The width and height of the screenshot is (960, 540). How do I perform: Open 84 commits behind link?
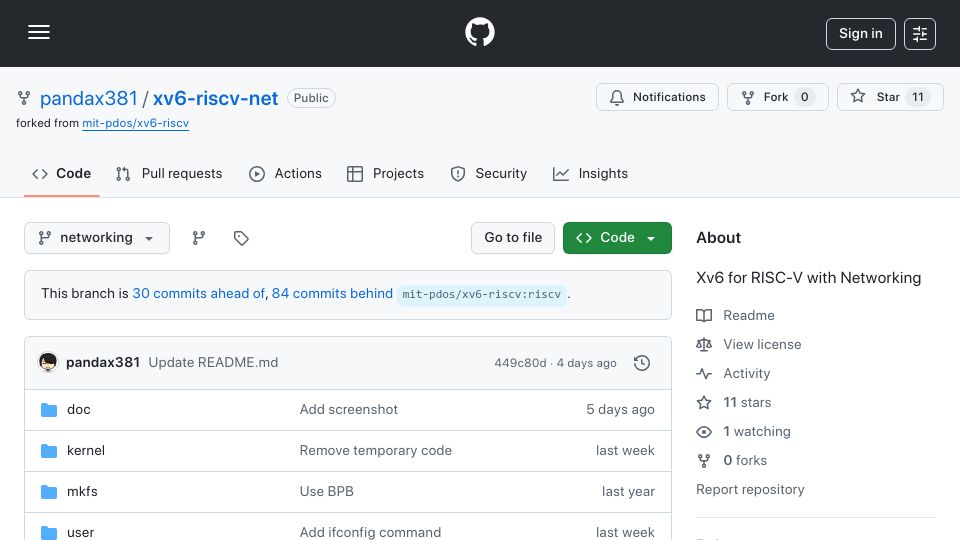point(332,294)
